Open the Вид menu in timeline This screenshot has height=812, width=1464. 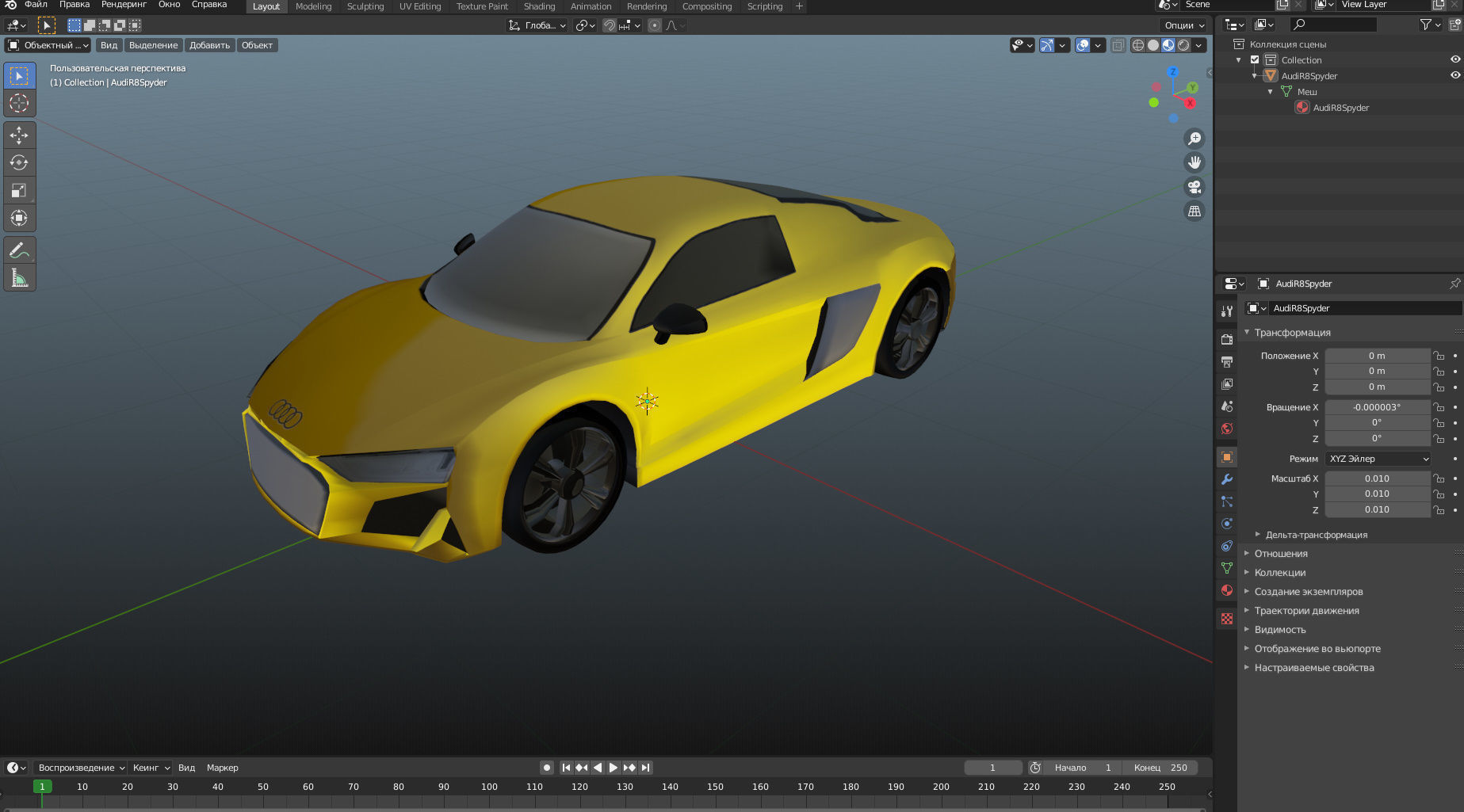186,768
